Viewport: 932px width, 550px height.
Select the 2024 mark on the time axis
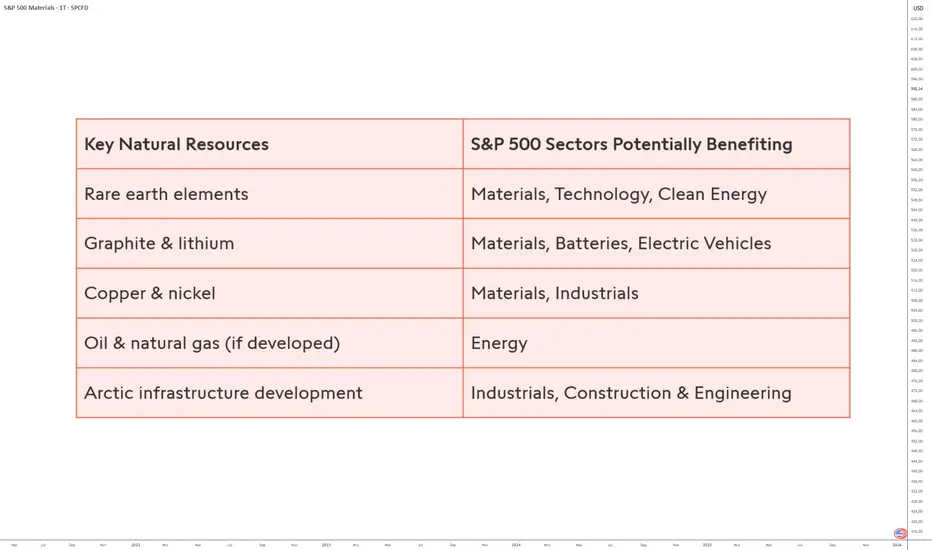tap(516, 545)
